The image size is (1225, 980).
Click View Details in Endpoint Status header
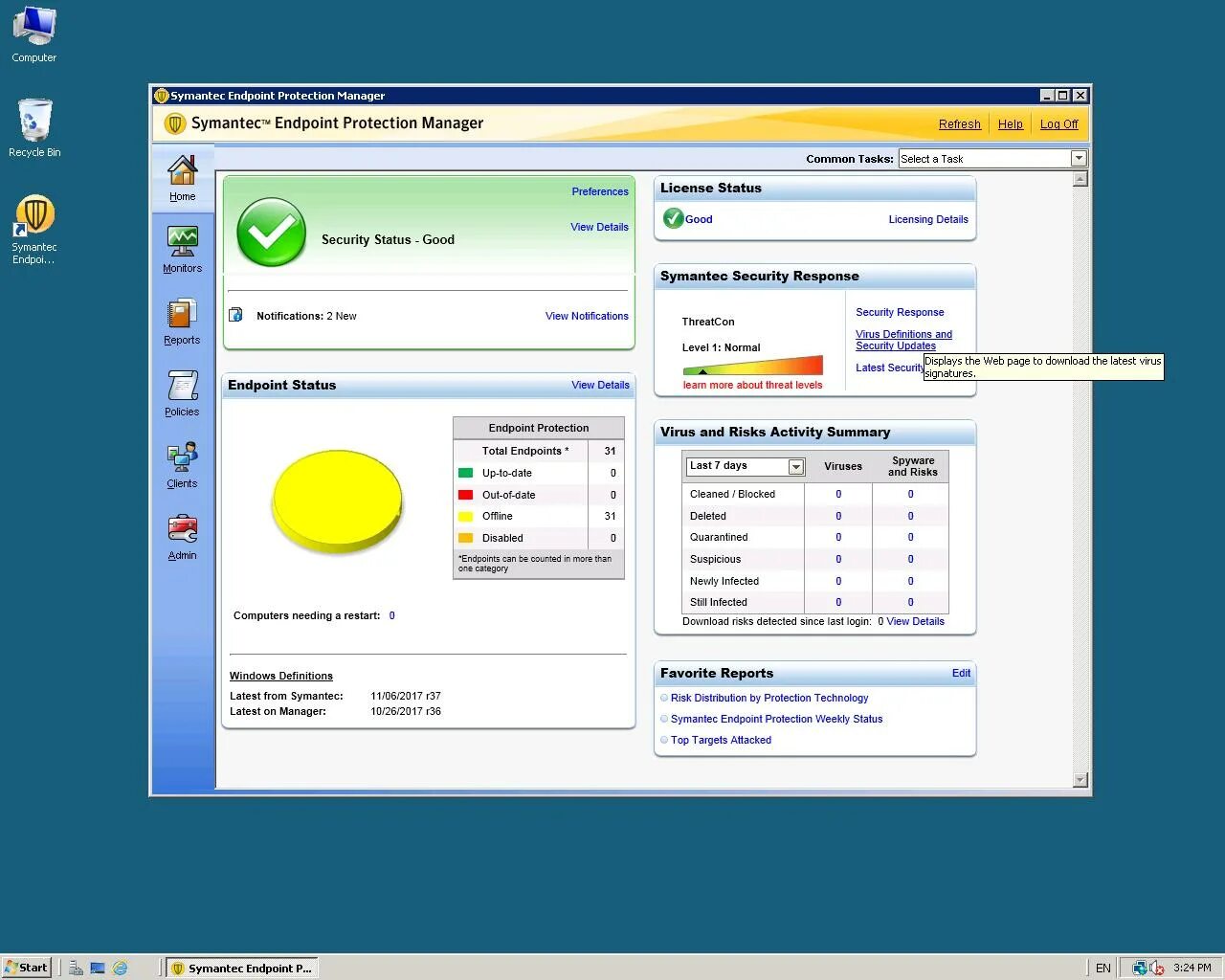pyautogui.click(x=601, y=385)
